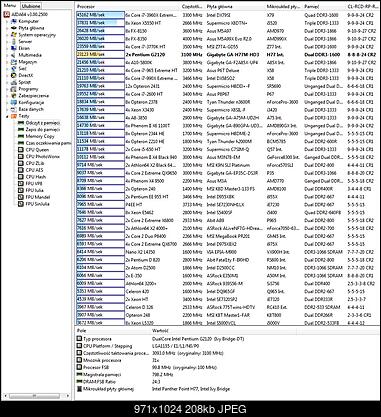Click the Konfiguracja icon
Viewport: 381px width, 417px height.
pyautogui.click(x=14, y=102)
